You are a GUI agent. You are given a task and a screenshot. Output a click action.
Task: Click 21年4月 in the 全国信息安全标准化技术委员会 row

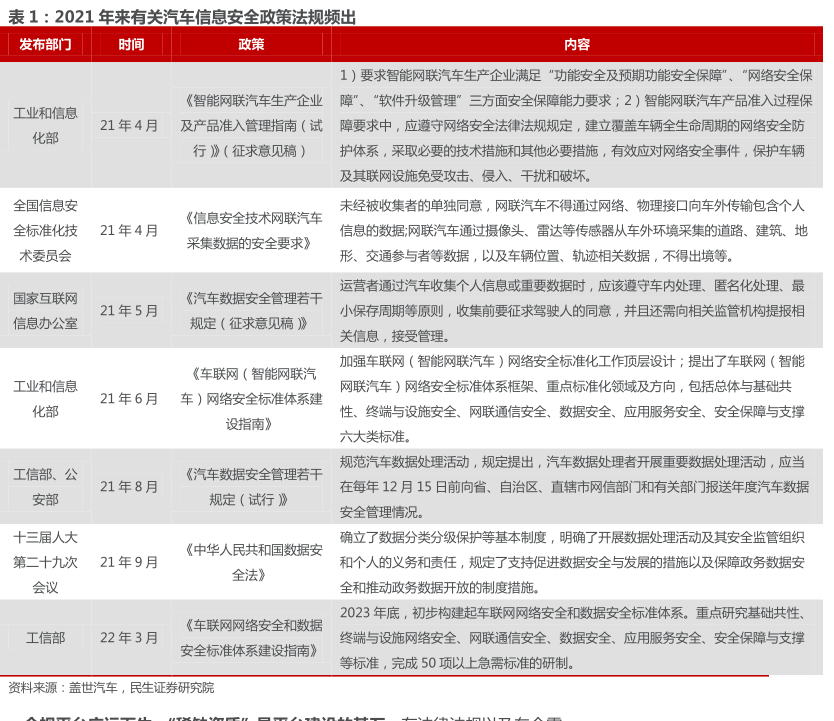(129, 230)
